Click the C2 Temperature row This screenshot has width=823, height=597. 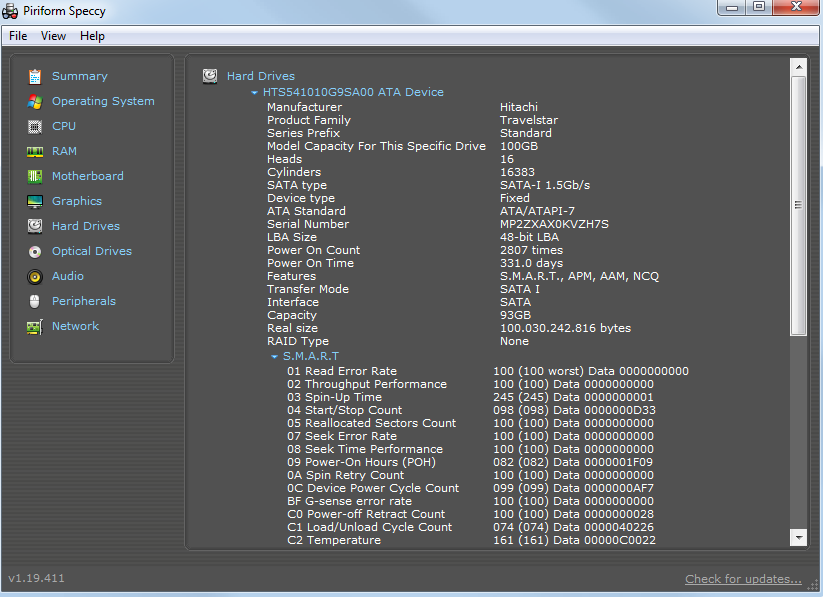pos(472,540)
